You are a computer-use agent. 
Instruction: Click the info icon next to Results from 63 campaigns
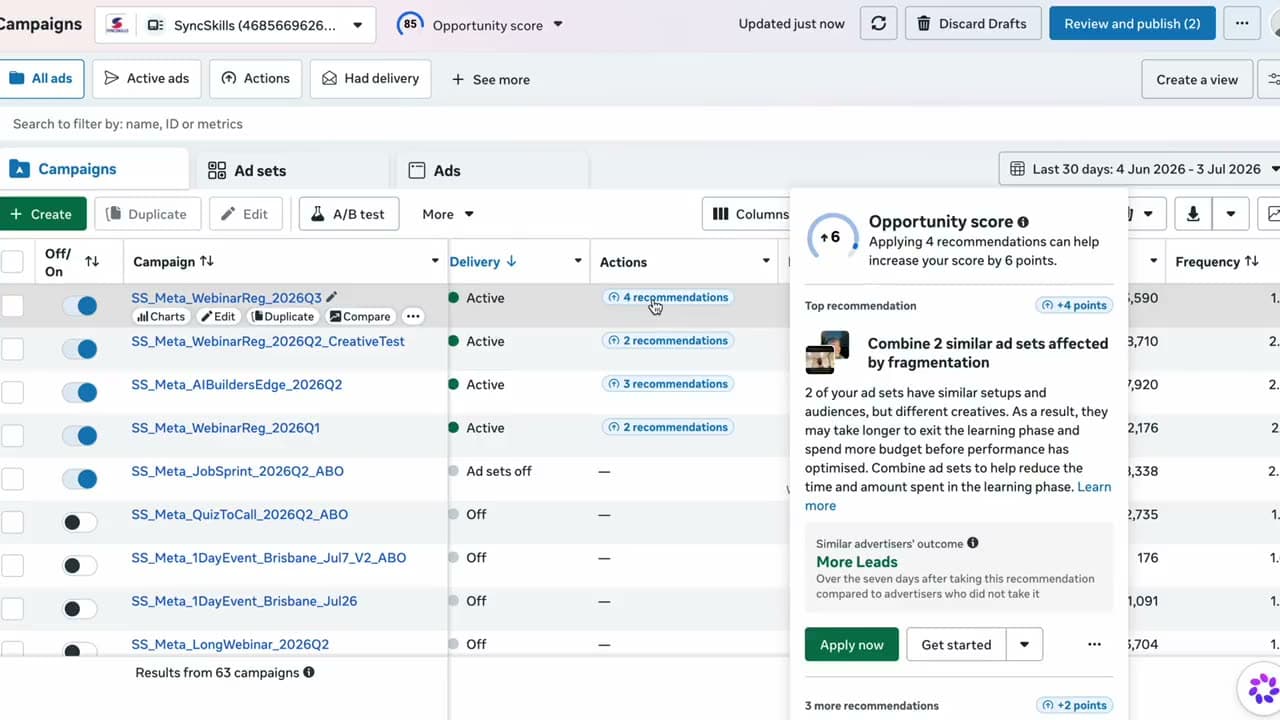(x=309, y=672)
